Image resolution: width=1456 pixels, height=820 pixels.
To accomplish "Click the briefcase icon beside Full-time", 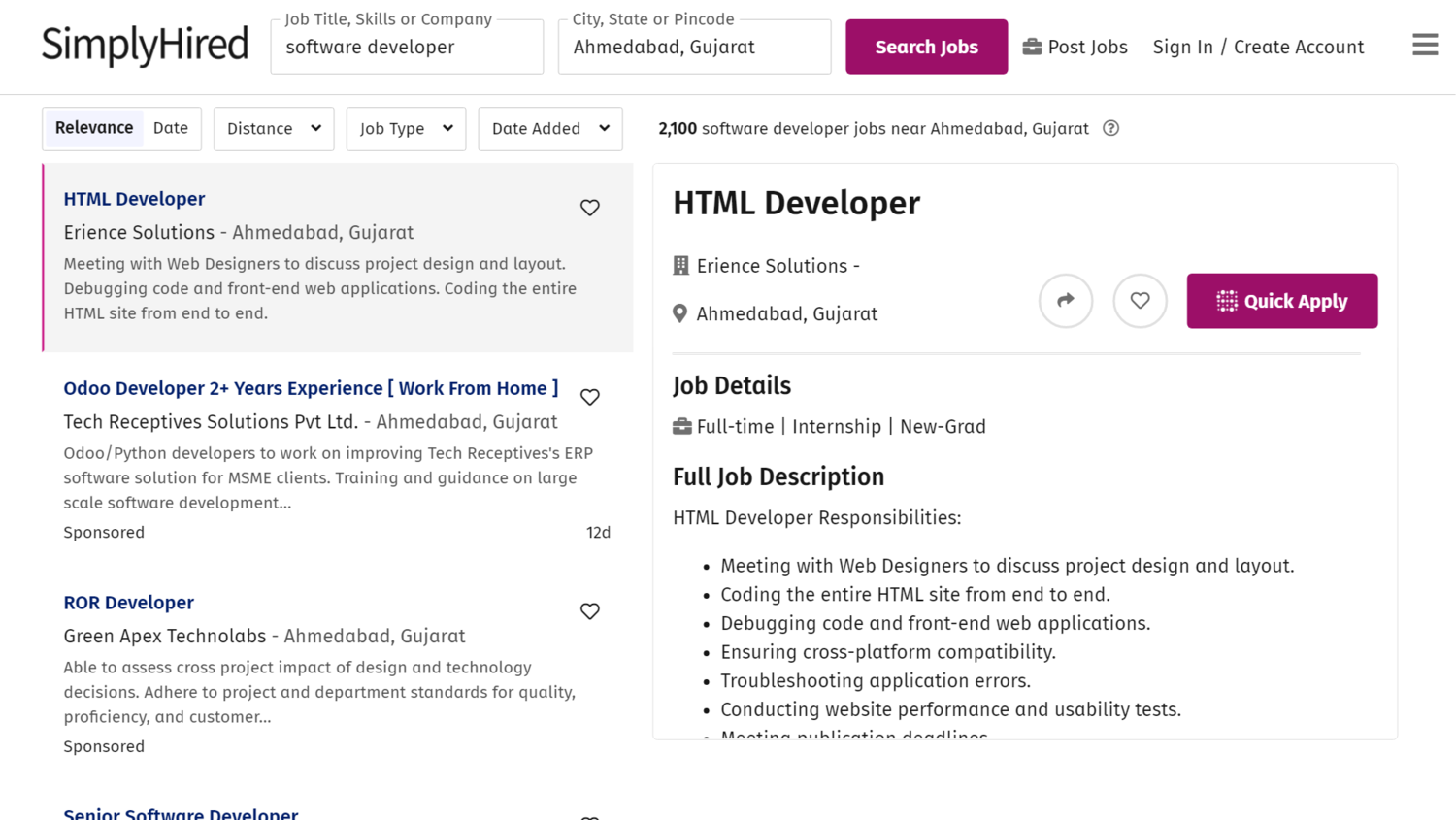I will point(682,425).
